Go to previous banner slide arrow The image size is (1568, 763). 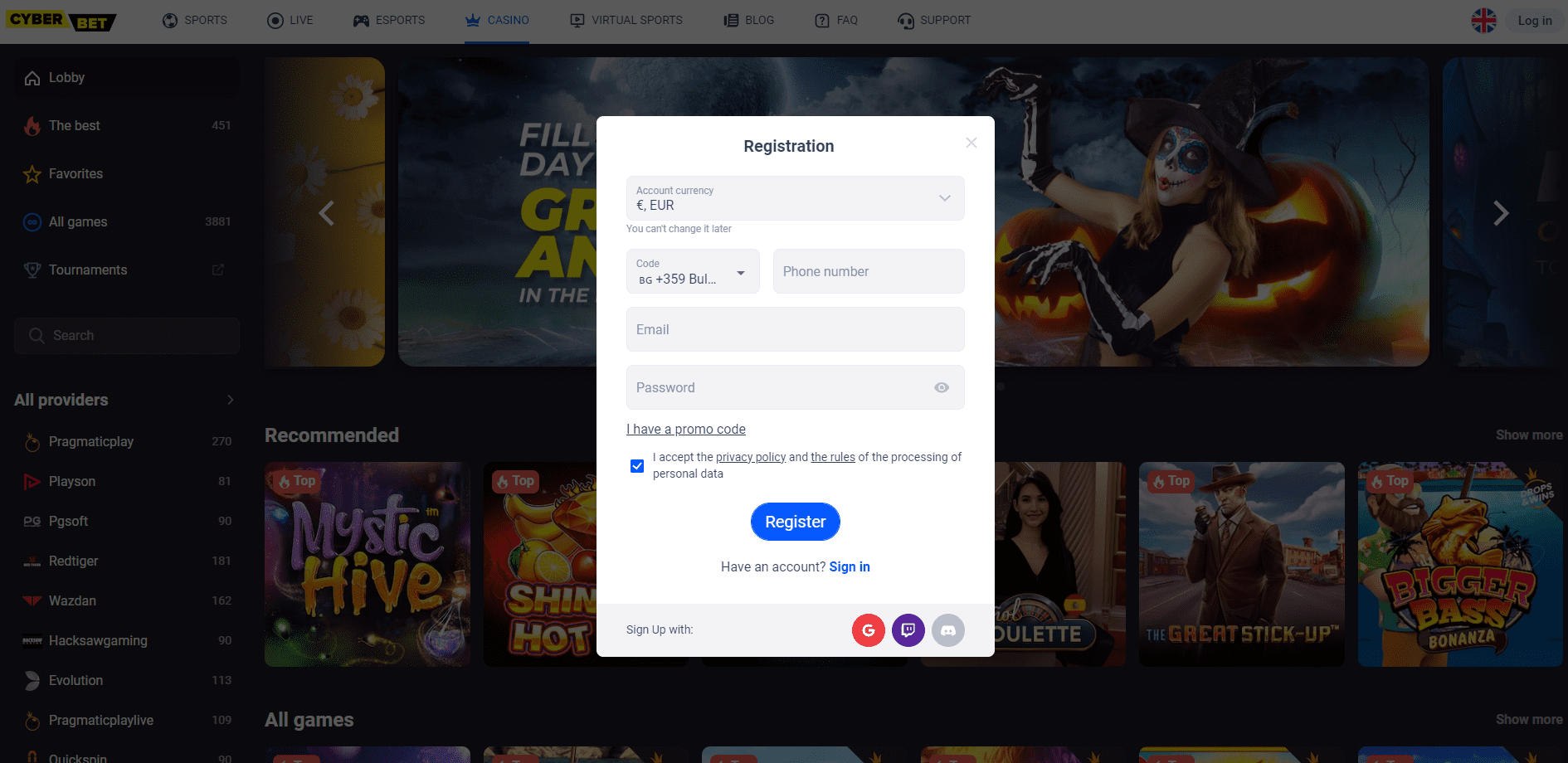327,213
